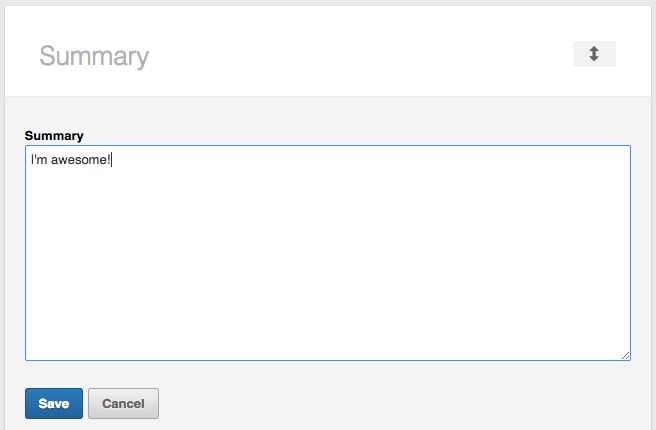Select the move-section button beside the Summary header
Viewport: 656px width, 430px height.
pyautogui.click(x=594, y=54)
